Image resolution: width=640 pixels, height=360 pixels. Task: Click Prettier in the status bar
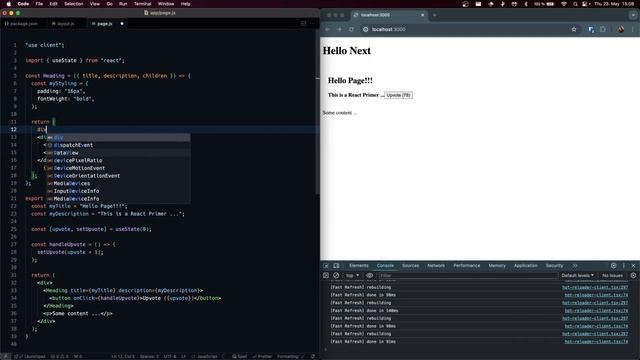coord(262,356)
